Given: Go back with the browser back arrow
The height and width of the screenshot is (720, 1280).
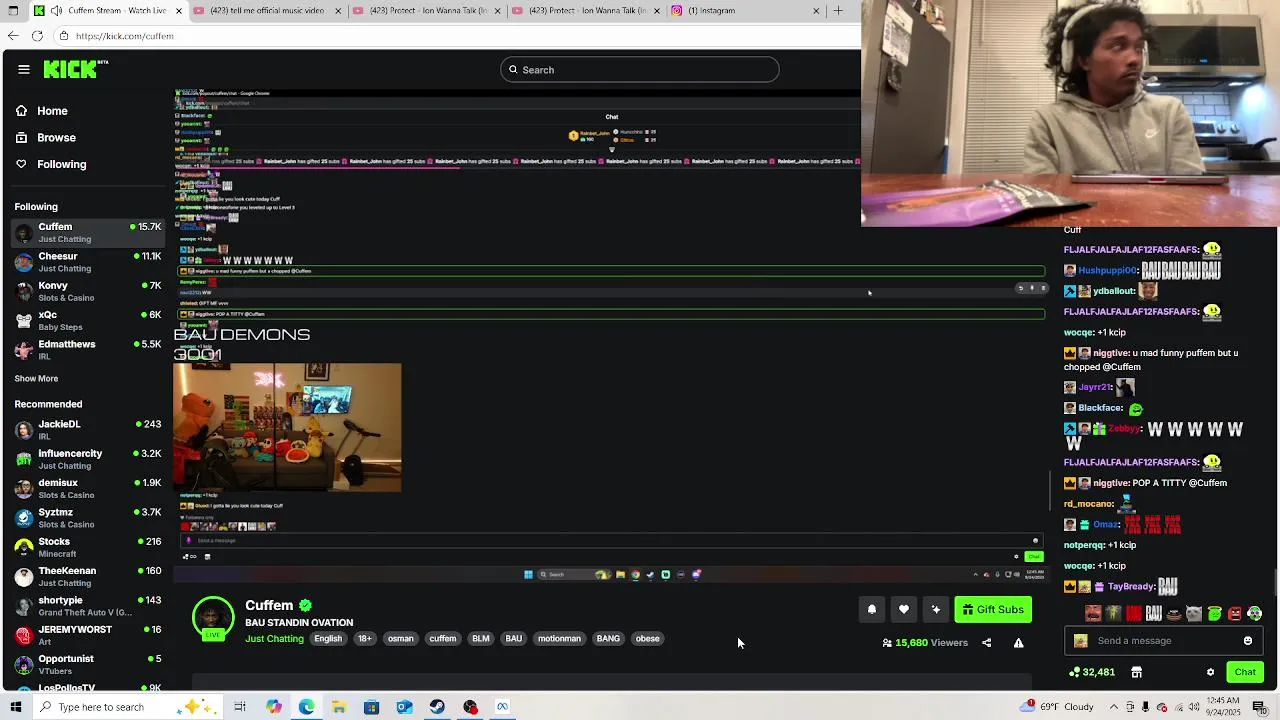Looking at the screenshot, I should 12,36.
